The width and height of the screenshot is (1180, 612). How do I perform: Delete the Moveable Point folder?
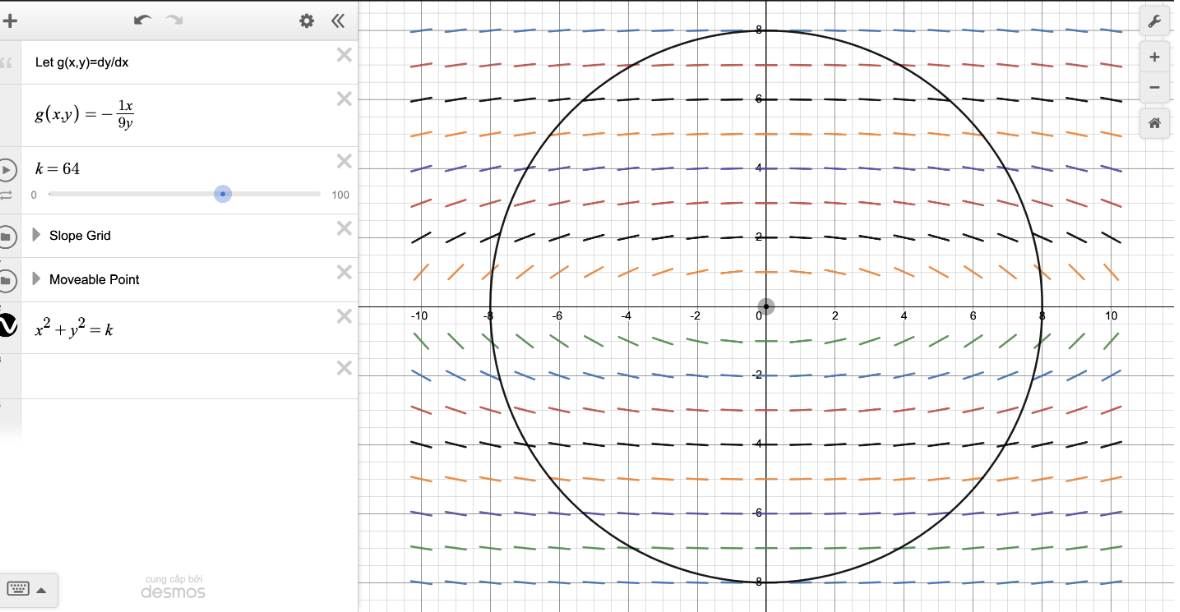(344, 272)
